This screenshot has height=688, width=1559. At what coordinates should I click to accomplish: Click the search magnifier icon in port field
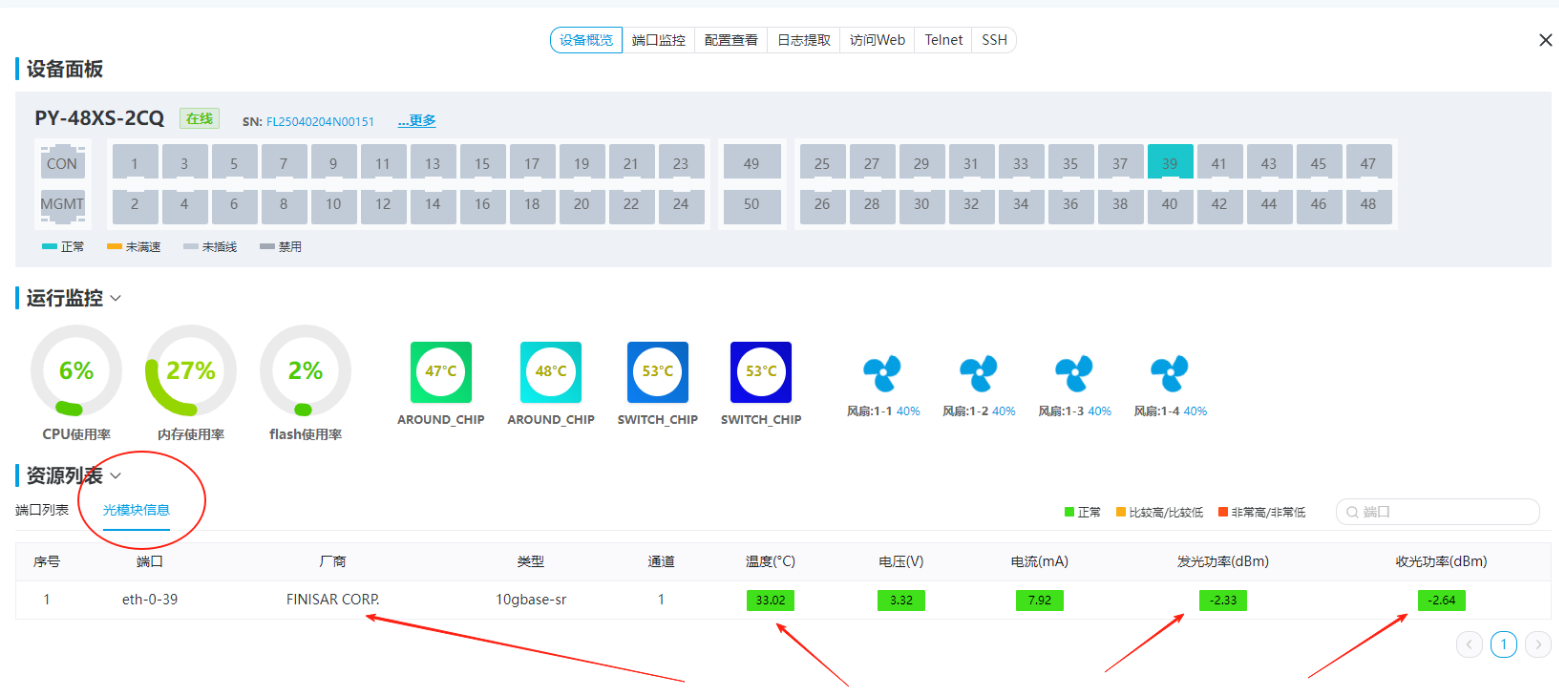[x=1353, y=512]
